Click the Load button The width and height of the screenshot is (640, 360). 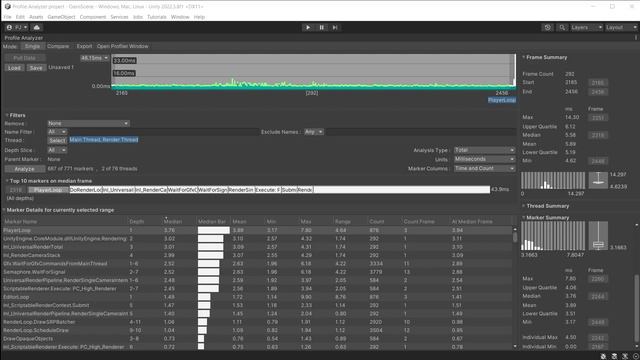pyautogui.click(x=14, y=68)
